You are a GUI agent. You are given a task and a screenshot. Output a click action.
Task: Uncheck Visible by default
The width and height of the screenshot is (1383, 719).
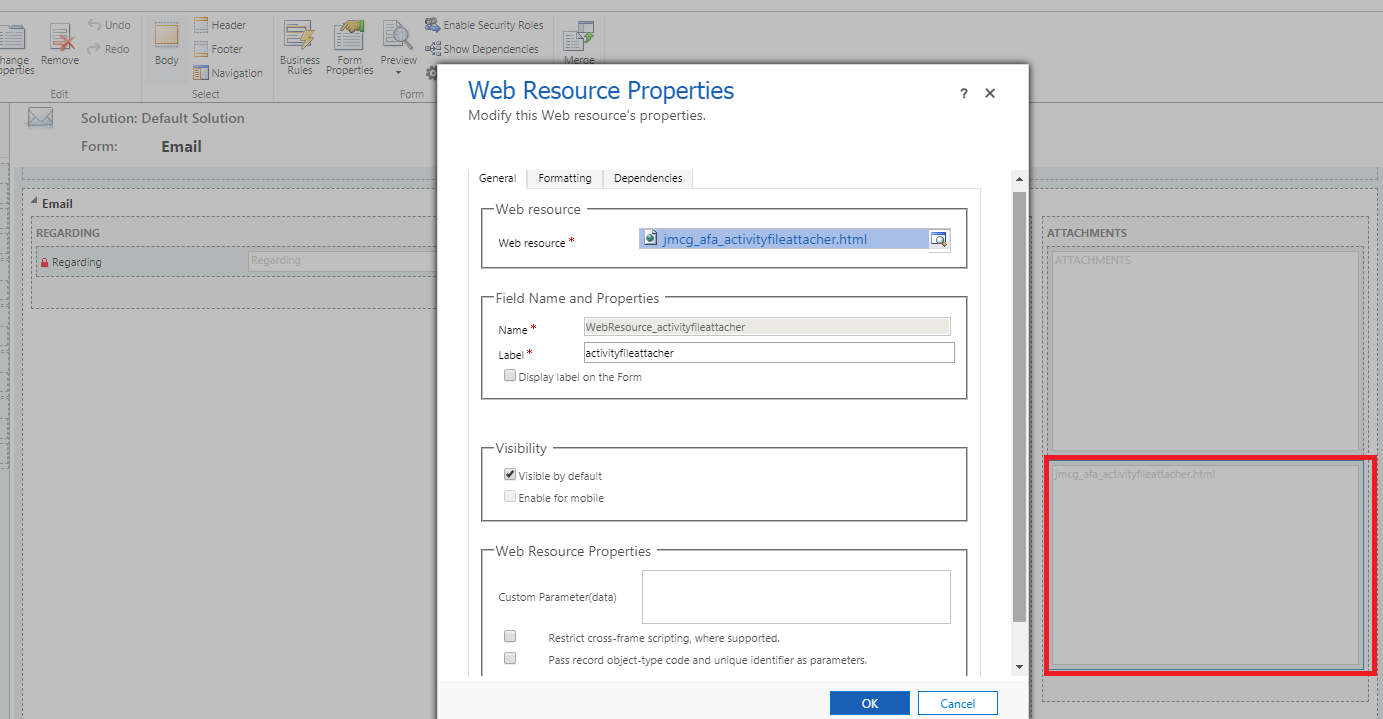(x=510, y=474)
